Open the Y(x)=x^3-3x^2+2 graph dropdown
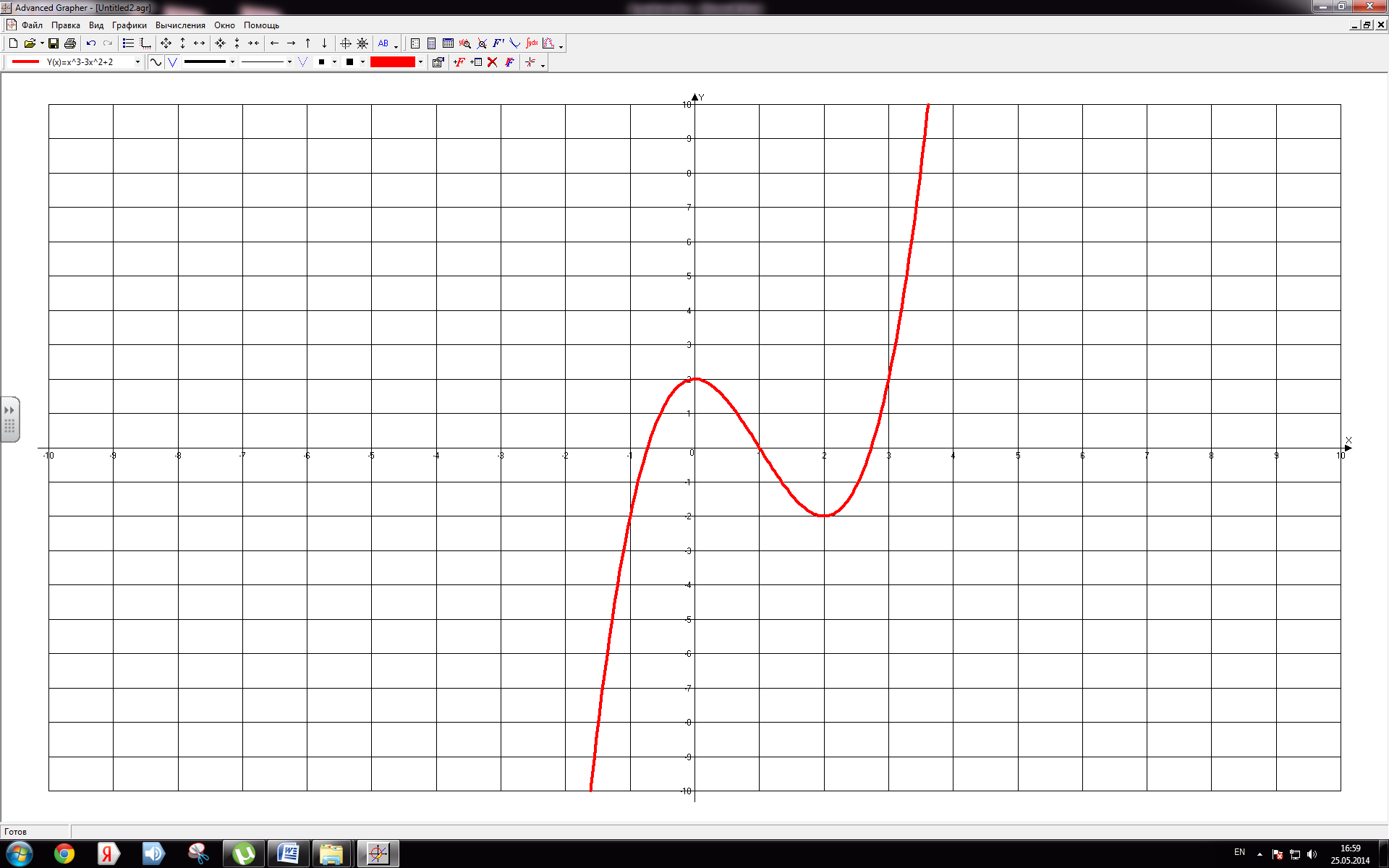This screenshot has width=1389, height=868. 137,62
